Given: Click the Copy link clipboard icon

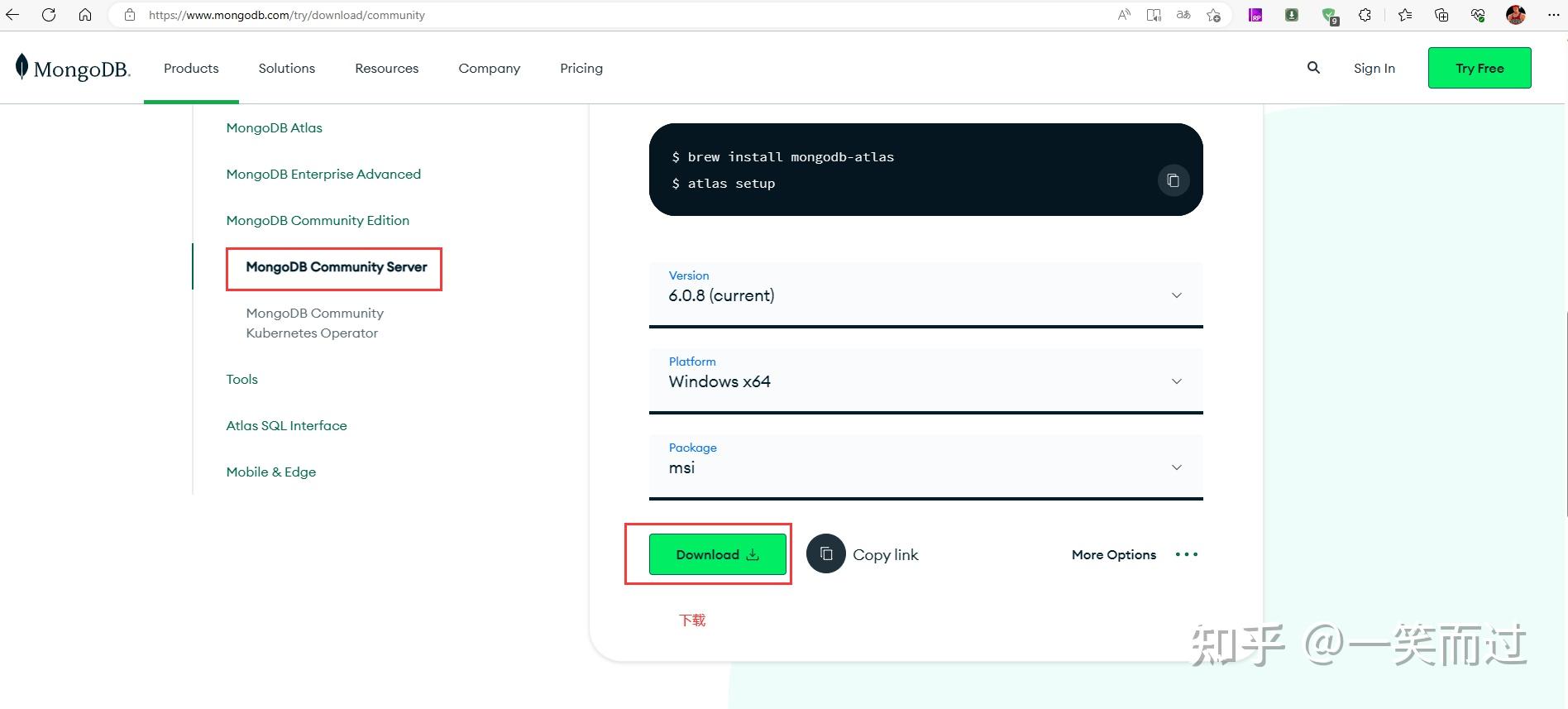Looking at the screenshot, I should [x=825, y=554].
